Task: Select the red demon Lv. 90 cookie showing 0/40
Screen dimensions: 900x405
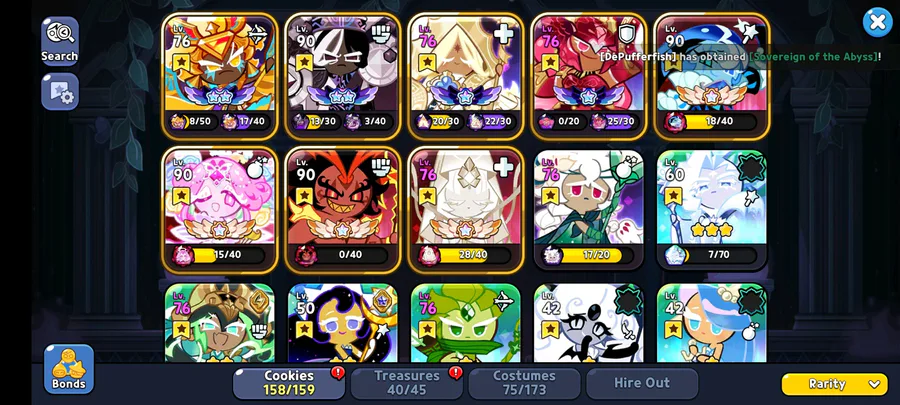Action: (x=343, y=210)
